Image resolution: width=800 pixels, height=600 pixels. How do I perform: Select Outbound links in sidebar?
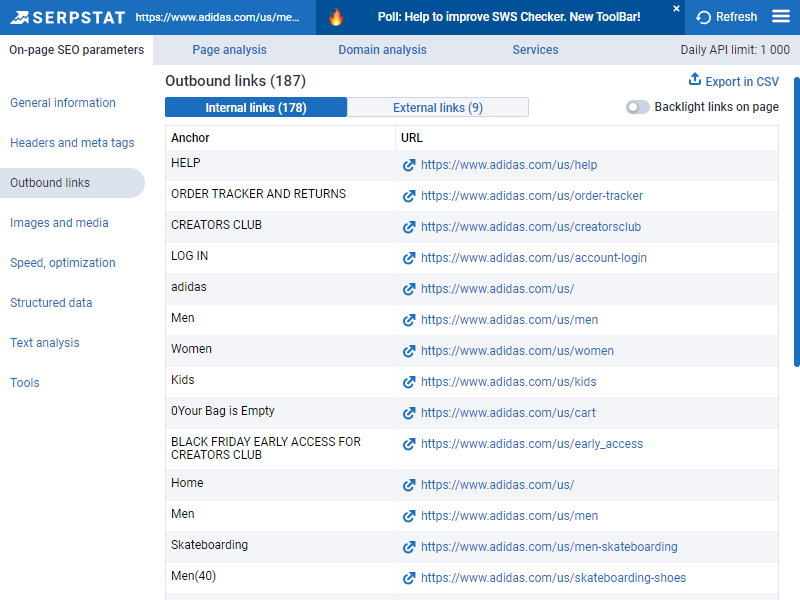[72, 183]
